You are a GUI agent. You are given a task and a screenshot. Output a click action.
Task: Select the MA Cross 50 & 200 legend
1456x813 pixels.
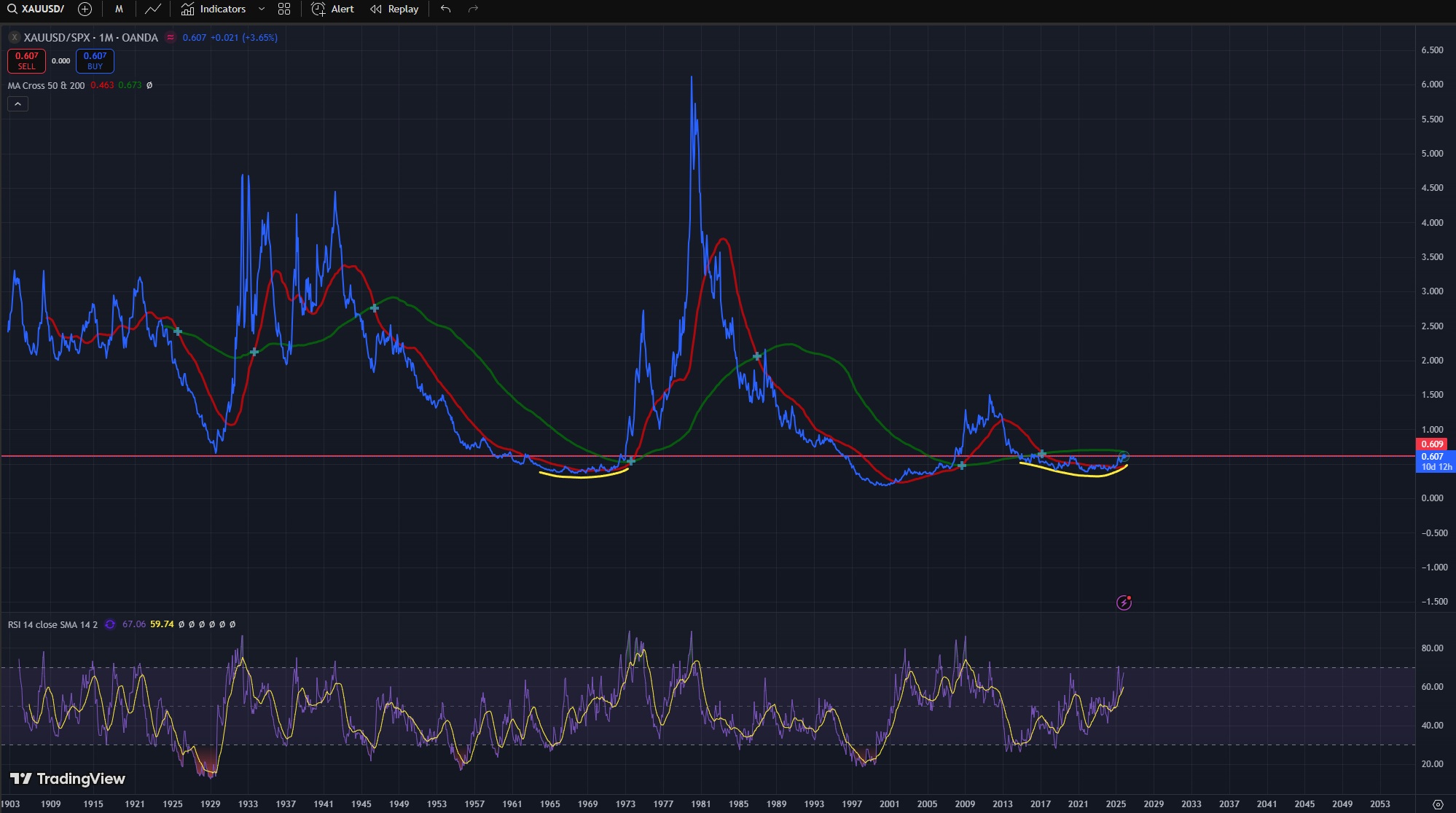tap(46, 85)
